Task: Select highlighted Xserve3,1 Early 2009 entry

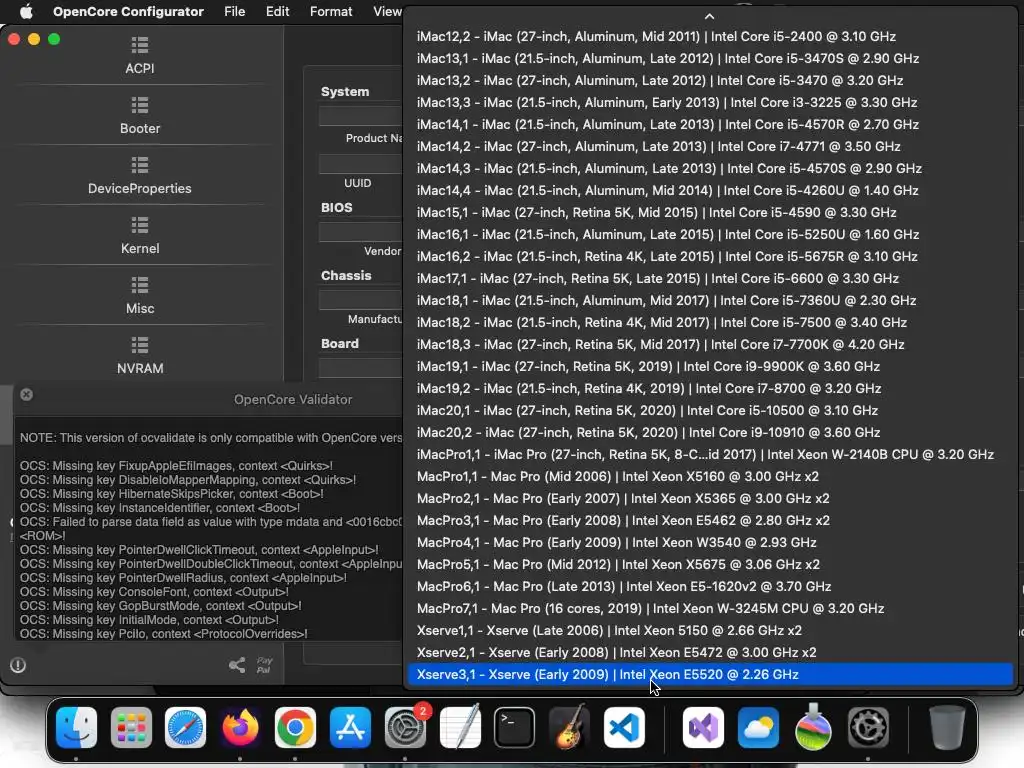Action: point(710,675)
